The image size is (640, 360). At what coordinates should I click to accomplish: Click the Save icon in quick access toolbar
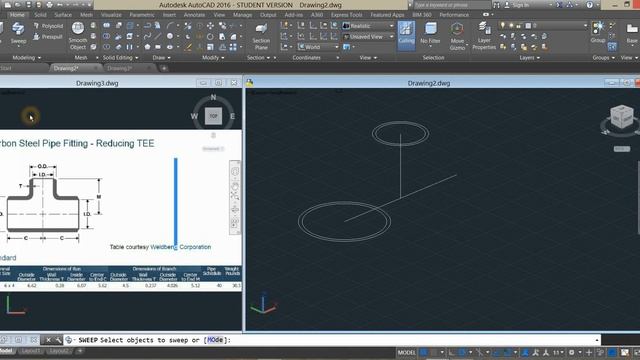point(29,5)
